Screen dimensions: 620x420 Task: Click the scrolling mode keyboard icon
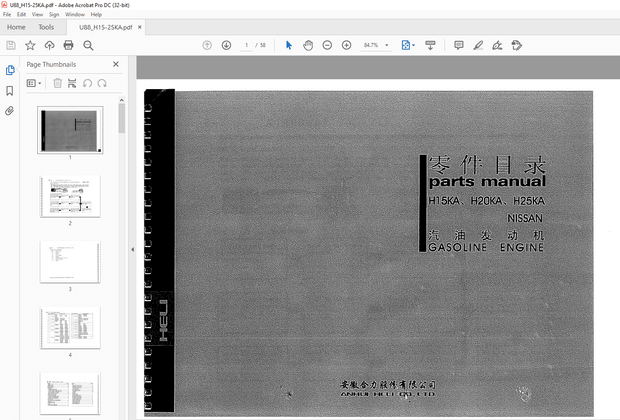point(431,45)
